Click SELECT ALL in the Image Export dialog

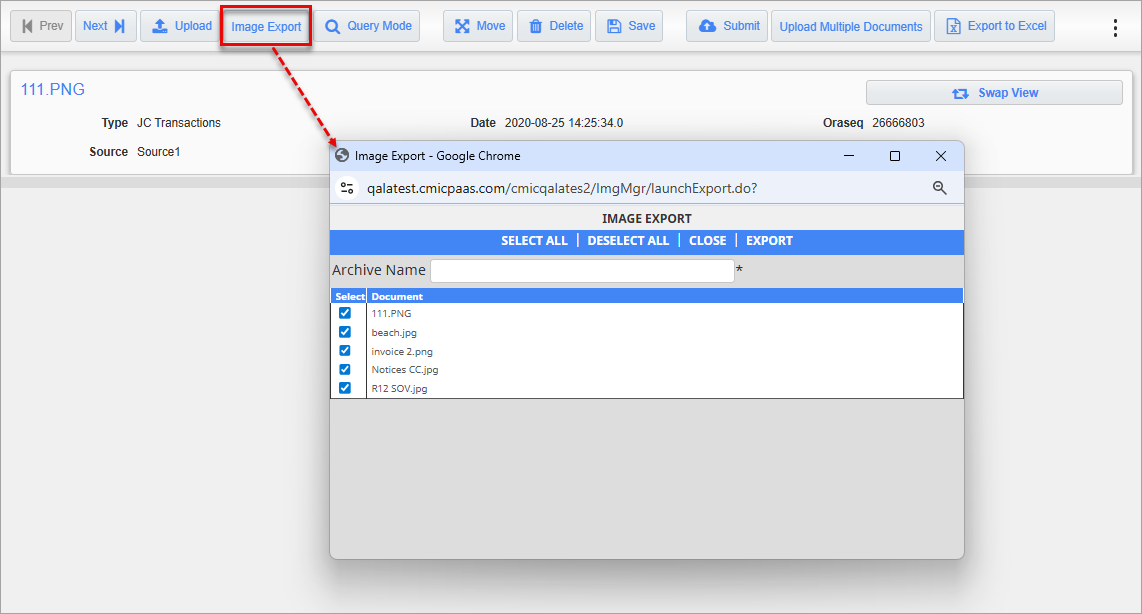click(x=534, y=240)
